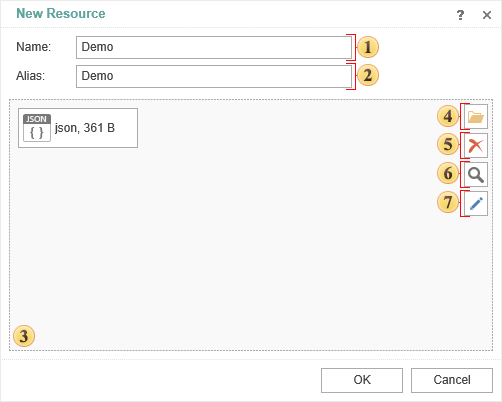Close the New Resource dialog

487,15
